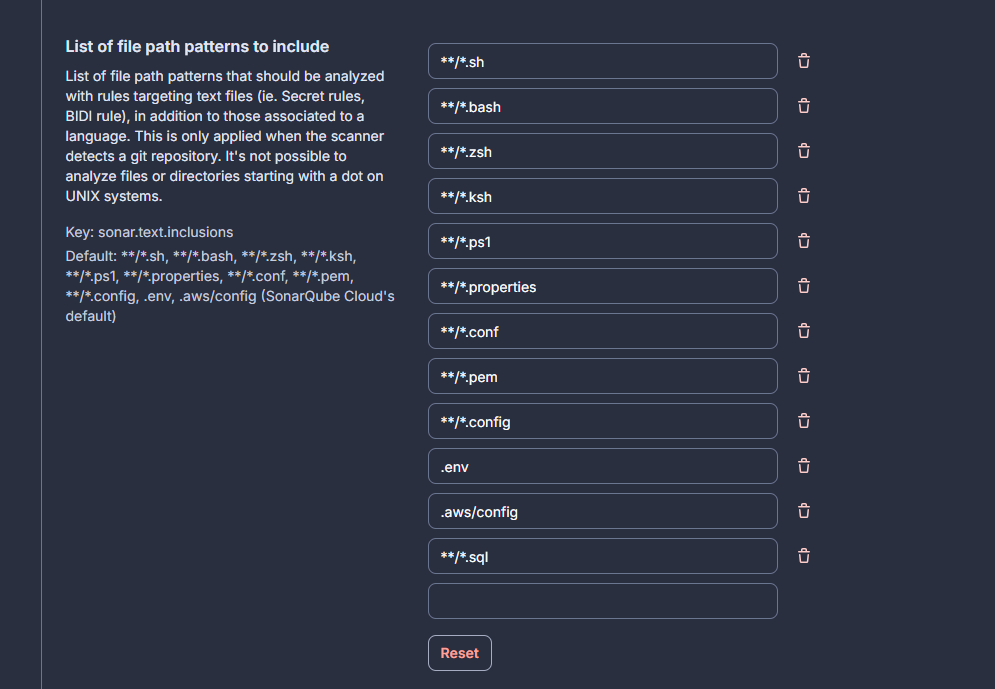
Task: Delete the **/*.sql pattern entry
Action: click(804, 556)
